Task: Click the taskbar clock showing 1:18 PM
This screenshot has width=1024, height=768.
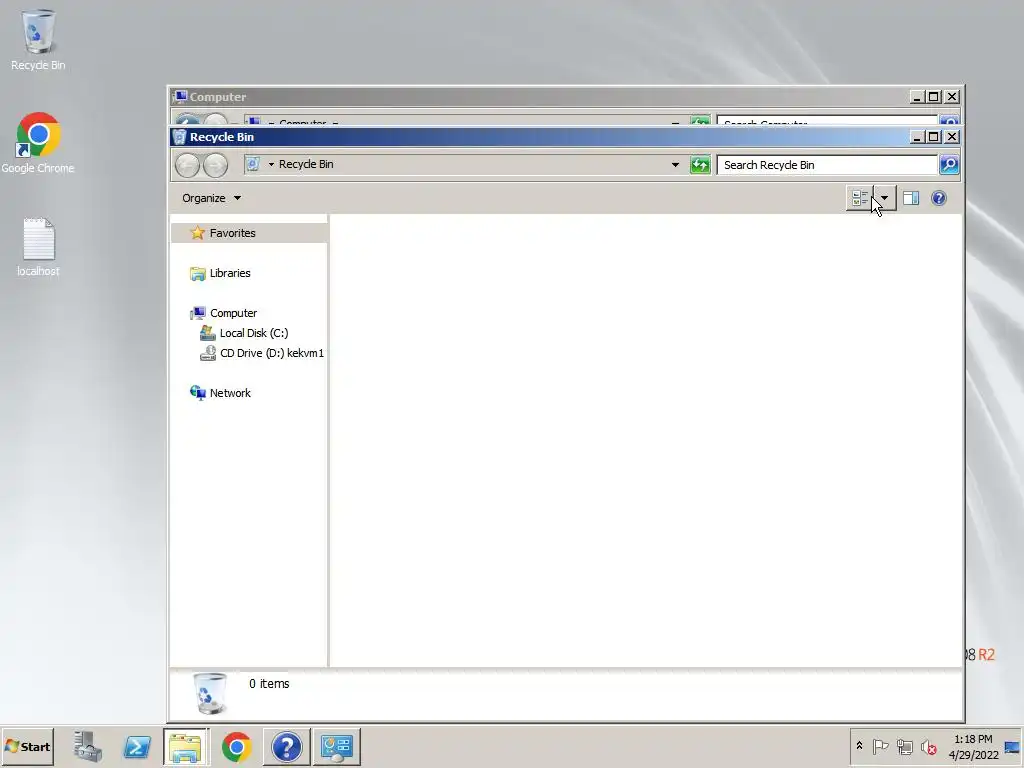Action: coord(973,746)
